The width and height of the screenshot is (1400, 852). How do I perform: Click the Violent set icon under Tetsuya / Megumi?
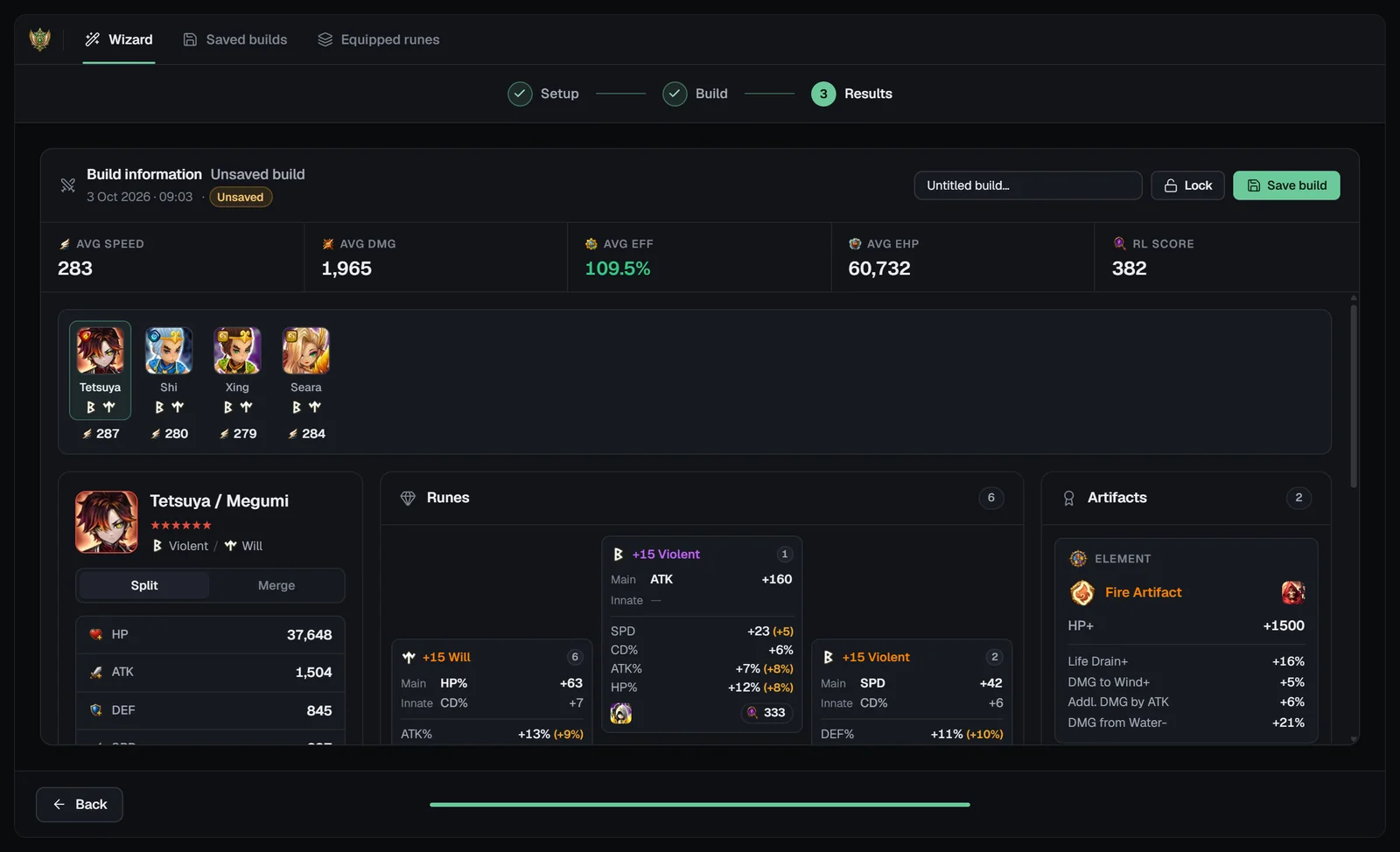click(x=157, y=546)
